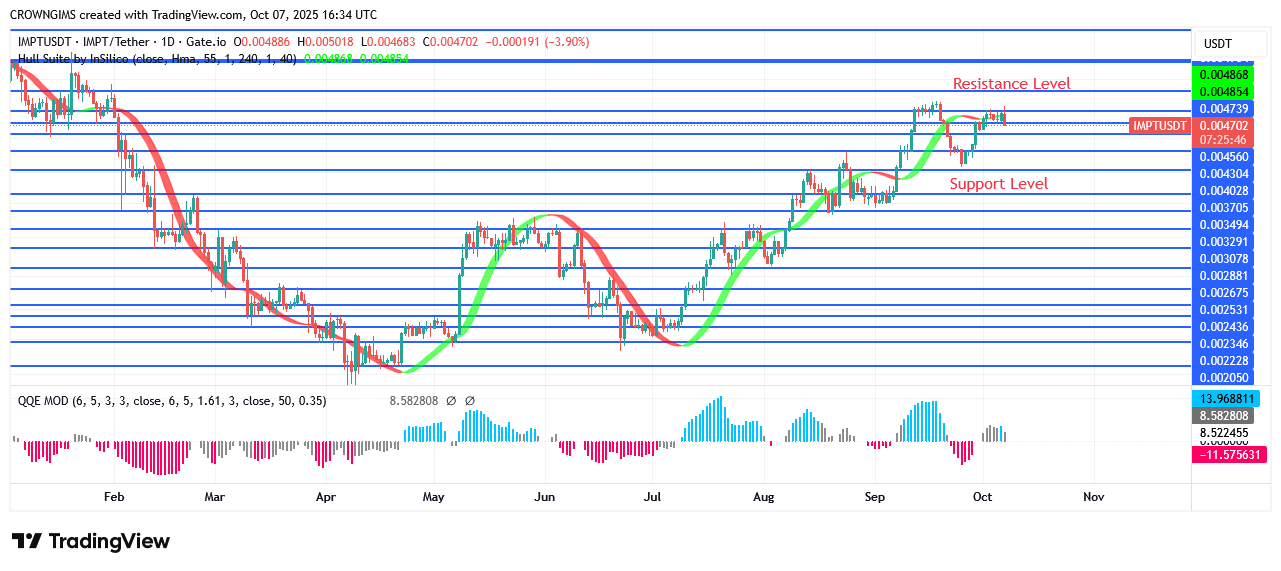This screenshot has width=1281, height=571.
Task: Click the Jul label on the time axis
Action: pos(652,496)
